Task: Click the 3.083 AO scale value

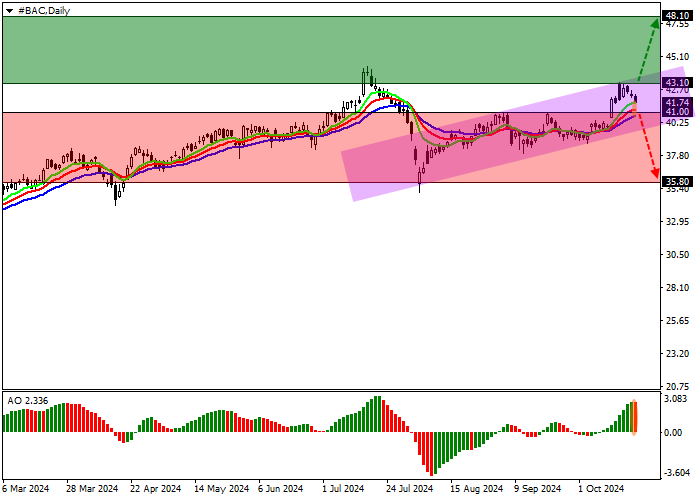Action: (676, 399)
